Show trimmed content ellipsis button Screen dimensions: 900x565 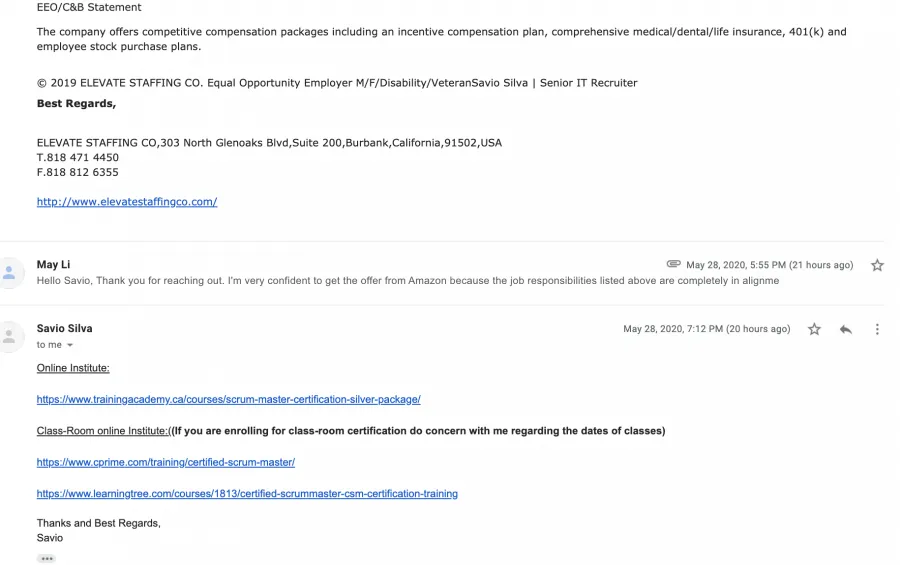46,559
